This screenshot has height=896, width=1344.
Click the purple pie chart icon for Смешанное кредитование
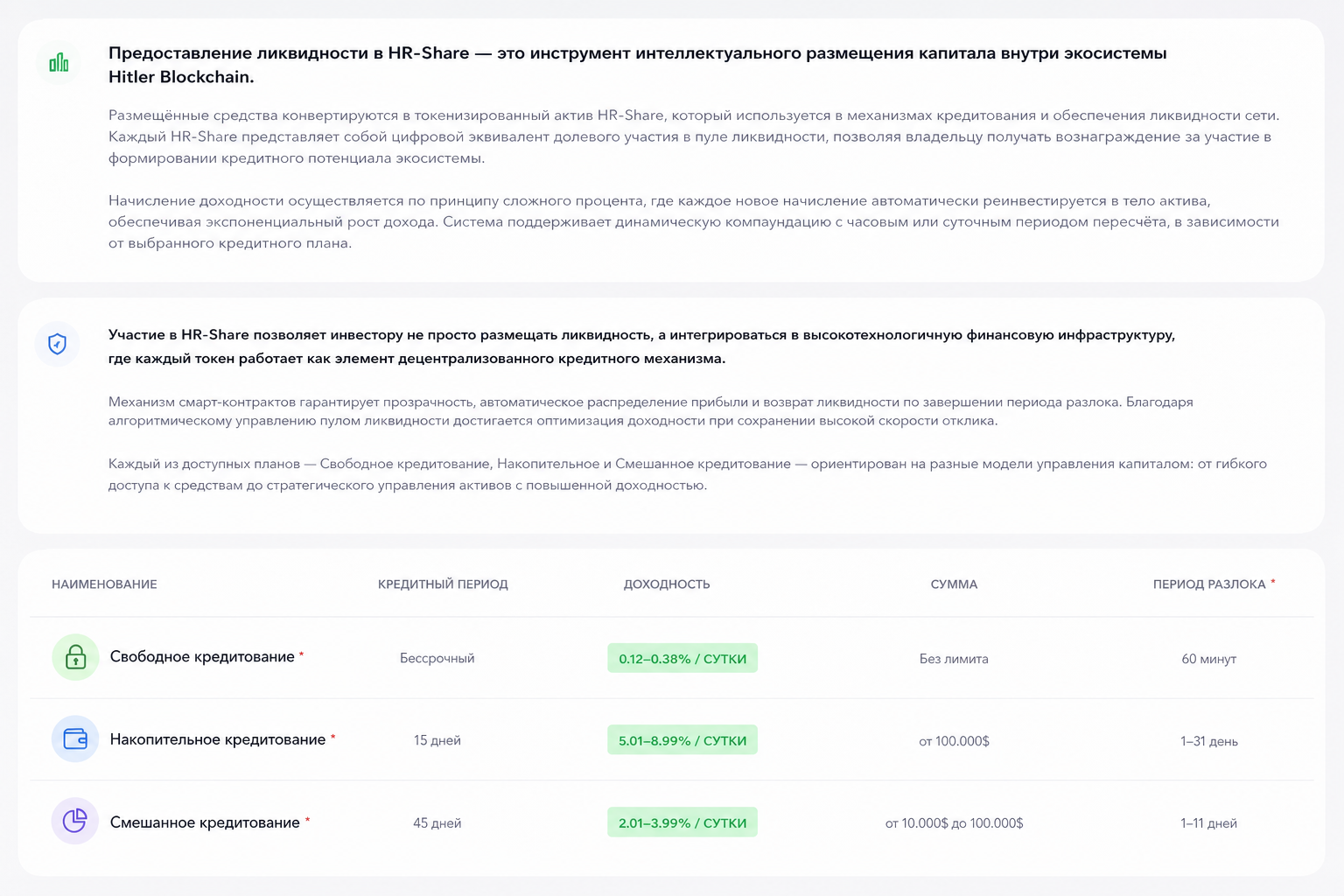75,821
